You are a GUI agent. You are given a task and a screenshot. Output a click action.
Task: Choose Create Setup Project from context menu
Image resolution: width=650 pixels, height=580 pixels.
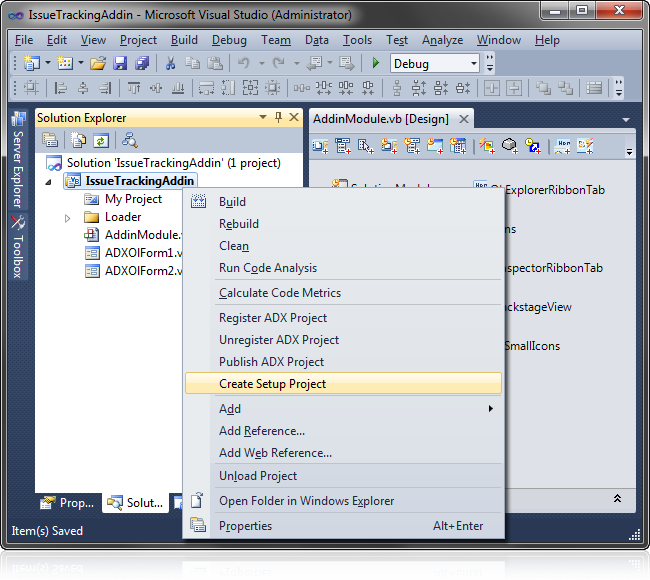coord(343,384)
